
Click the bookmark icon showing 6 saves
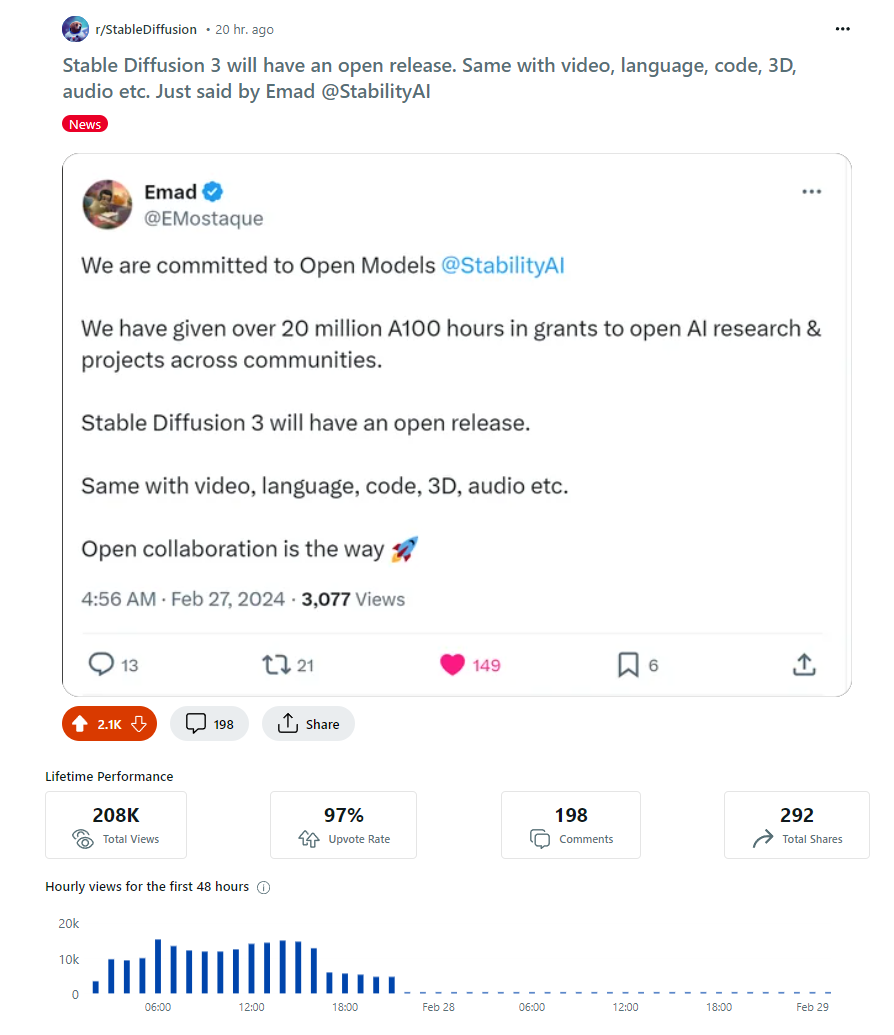click(627, 663)
